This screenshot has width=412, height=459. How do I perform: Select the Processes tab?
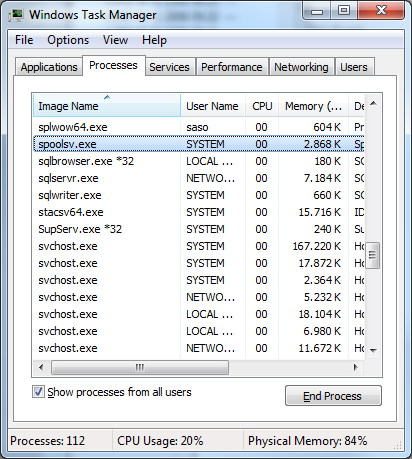[113, 65]
